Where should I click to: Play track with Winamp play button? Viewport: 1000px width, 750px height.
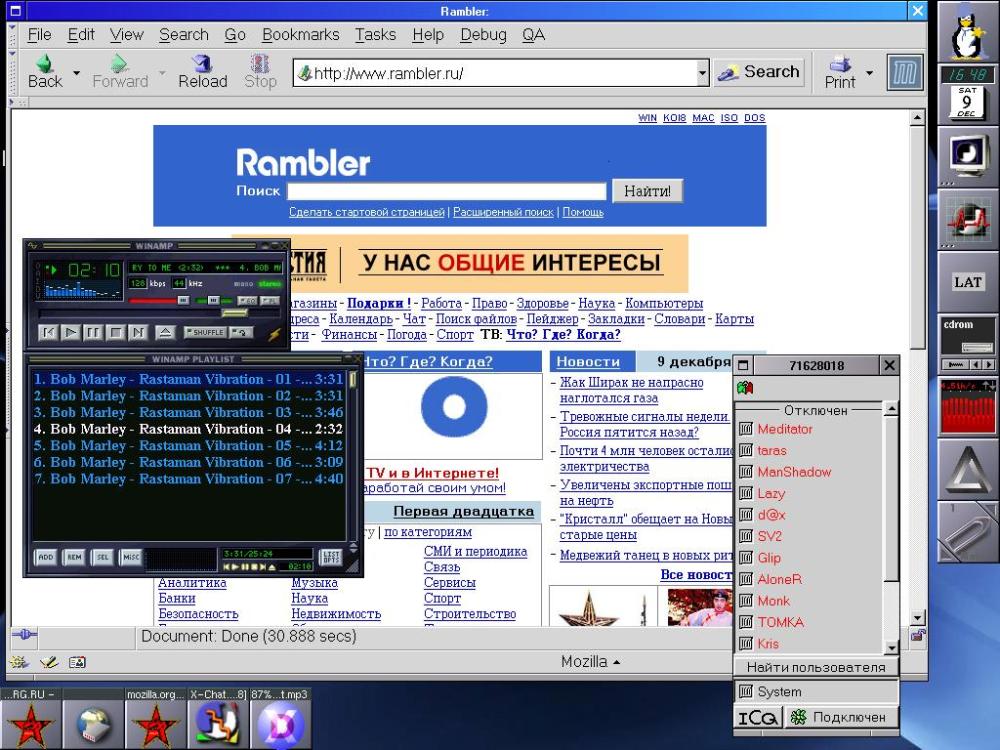[x=71, y=332]
